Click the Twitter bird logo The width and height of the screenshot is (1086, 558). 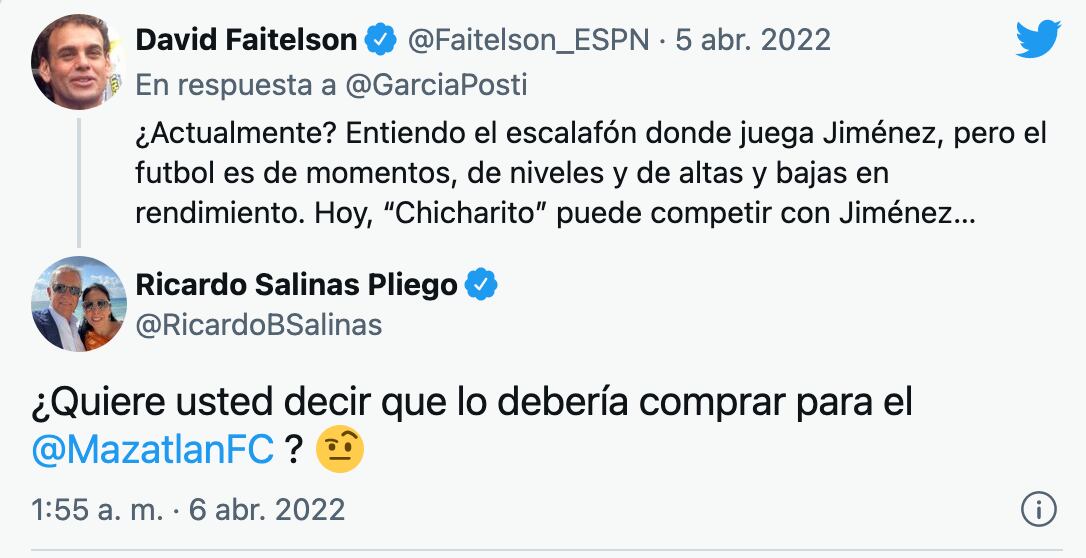pos(1037,39)
